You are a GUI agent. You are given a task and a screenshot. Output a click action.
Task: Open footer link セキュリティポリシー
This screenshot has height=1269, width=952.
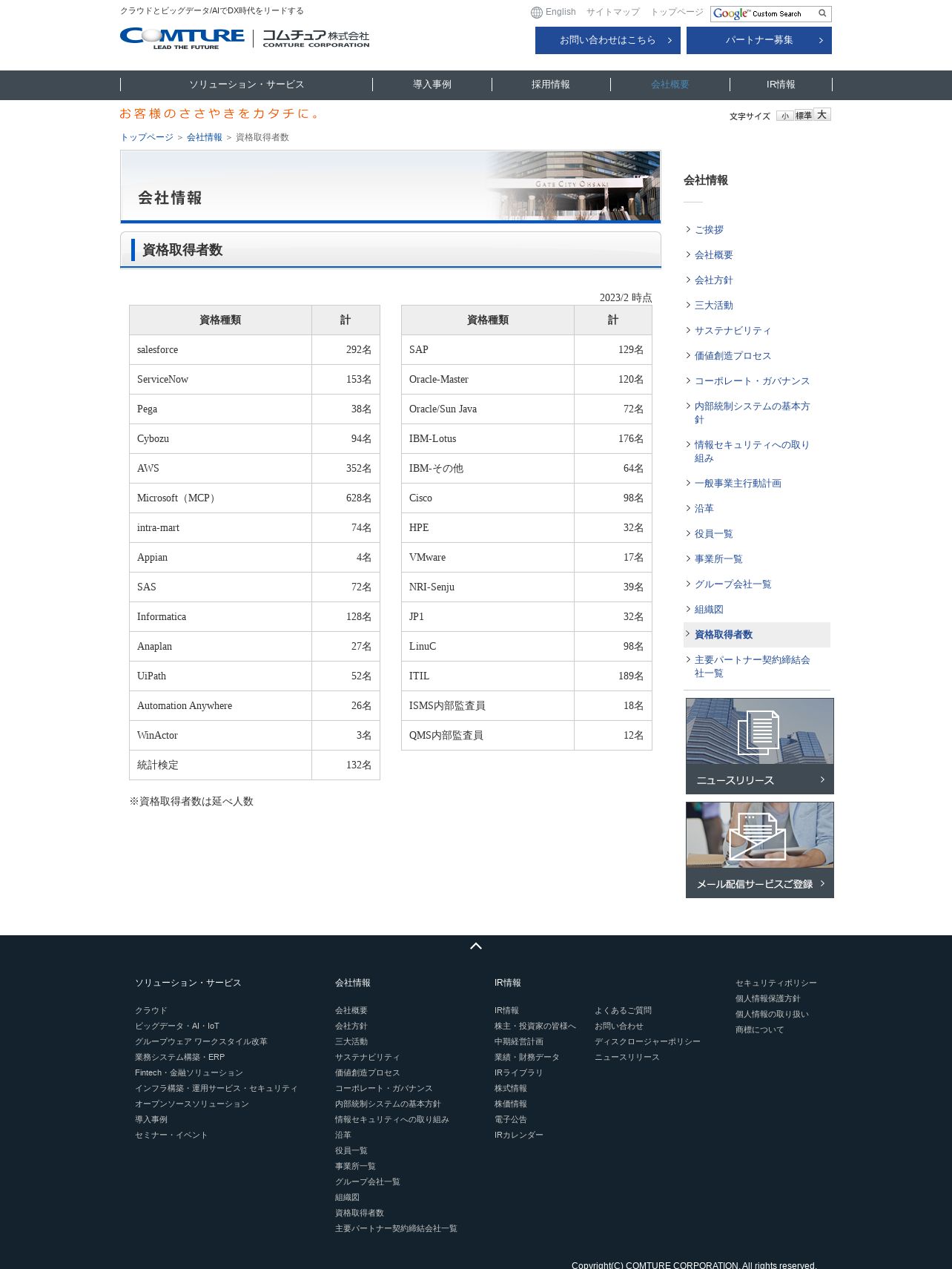(776, 983)
